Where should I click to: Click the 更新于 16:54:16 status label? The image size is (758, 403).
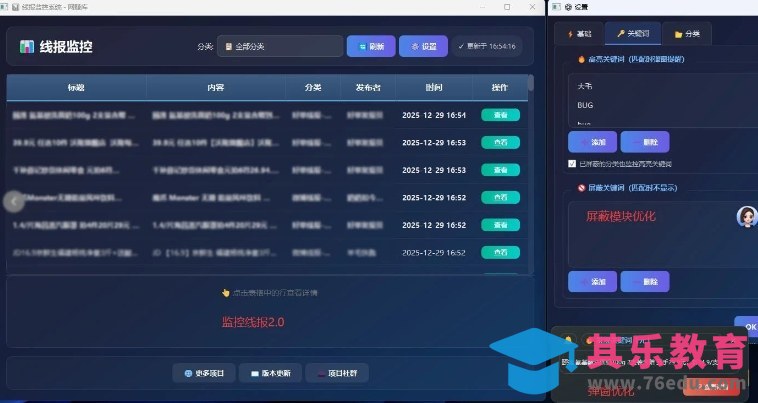point(487,46)
